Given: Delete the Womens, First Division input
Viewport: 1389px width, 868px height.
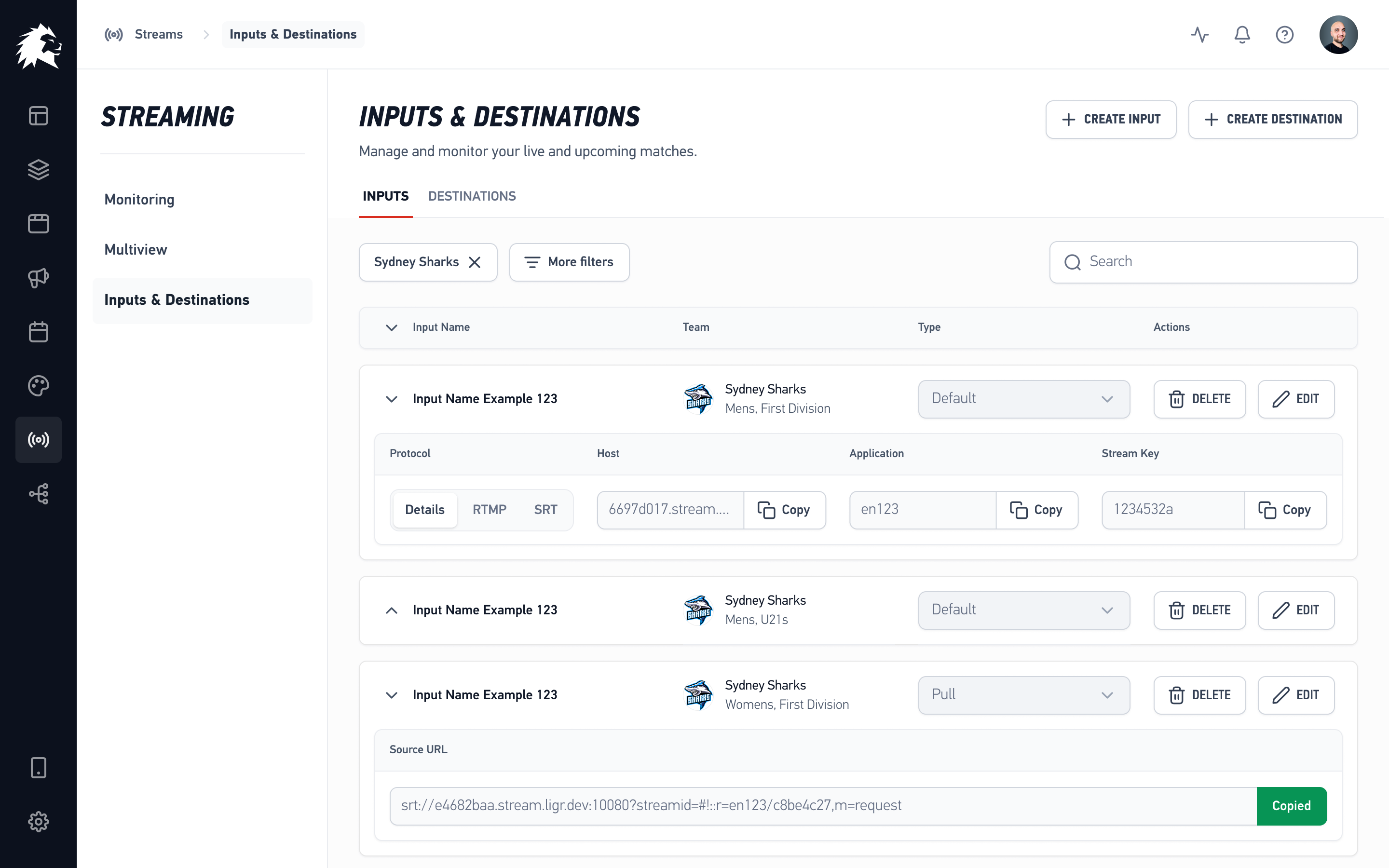Looking at the screenshot, I should (x=1199, y=695).
